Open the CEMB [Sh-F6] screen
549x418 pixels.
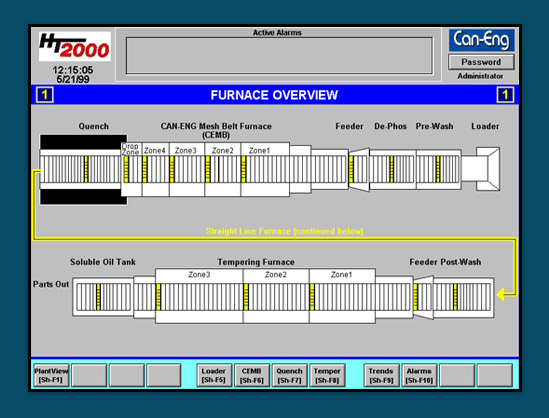(x=251, y=375)
